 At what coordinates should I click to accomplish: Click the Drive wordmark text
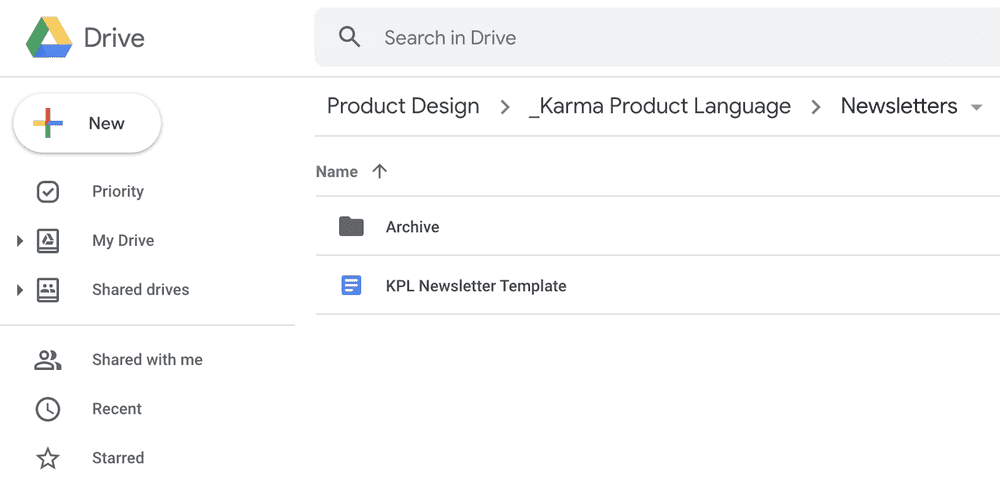(114, 38)
